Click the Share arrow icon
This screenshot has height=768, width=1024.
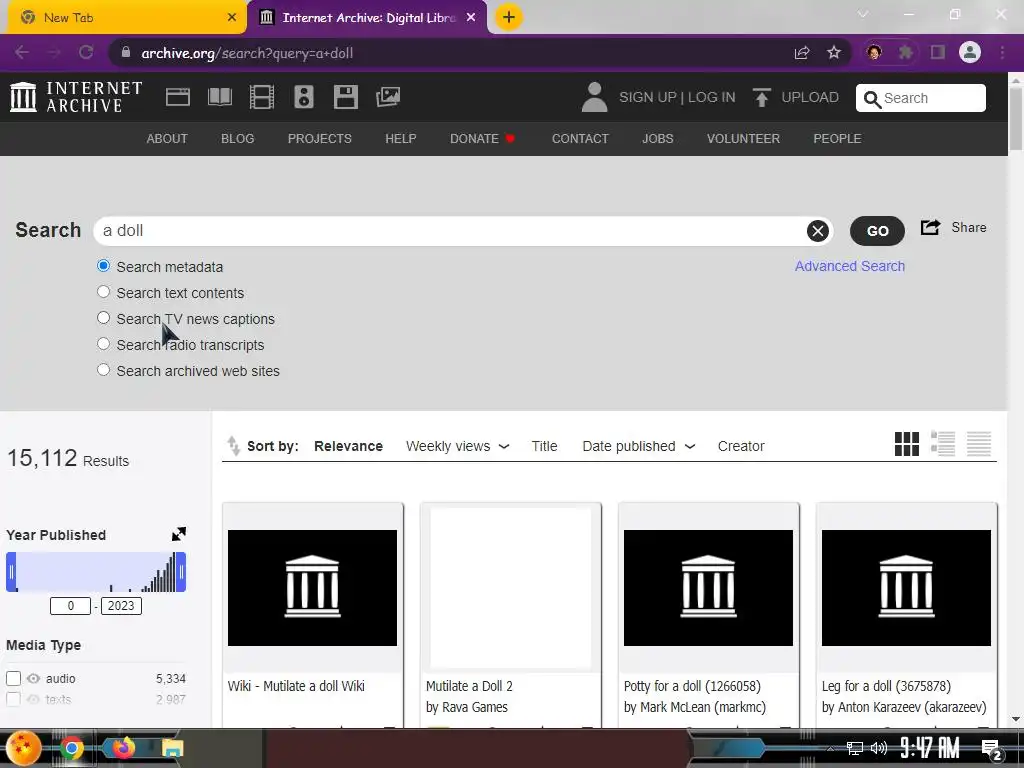(x=931, y=227)
